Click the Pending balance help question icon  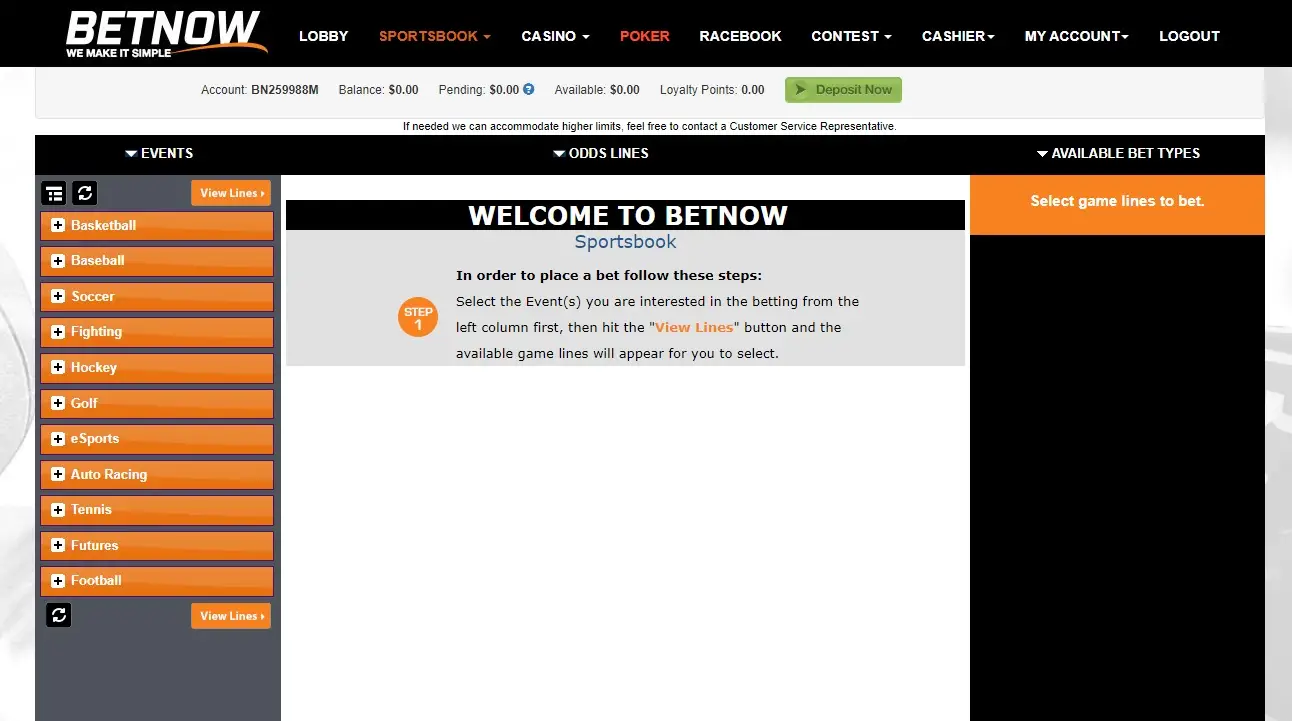(x=529, y=89)
